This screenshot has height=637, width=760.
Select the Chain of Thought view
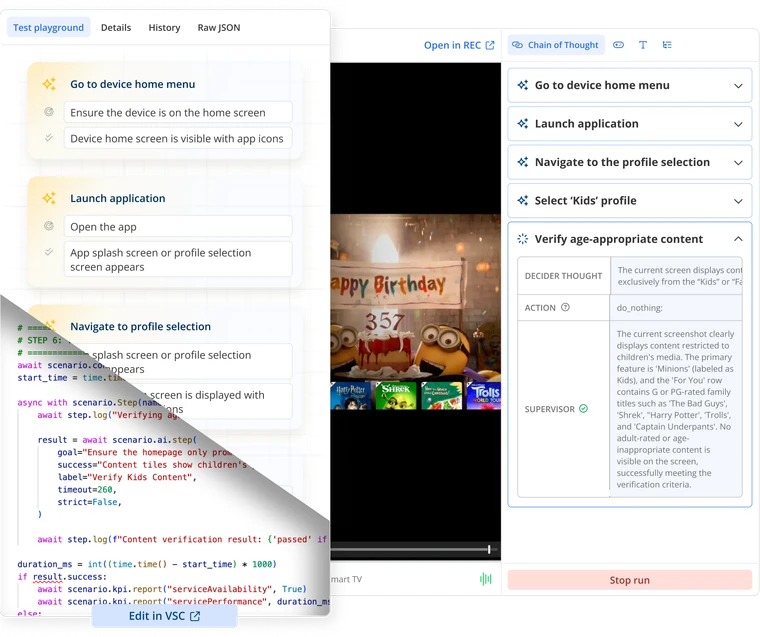pos(556,45)
